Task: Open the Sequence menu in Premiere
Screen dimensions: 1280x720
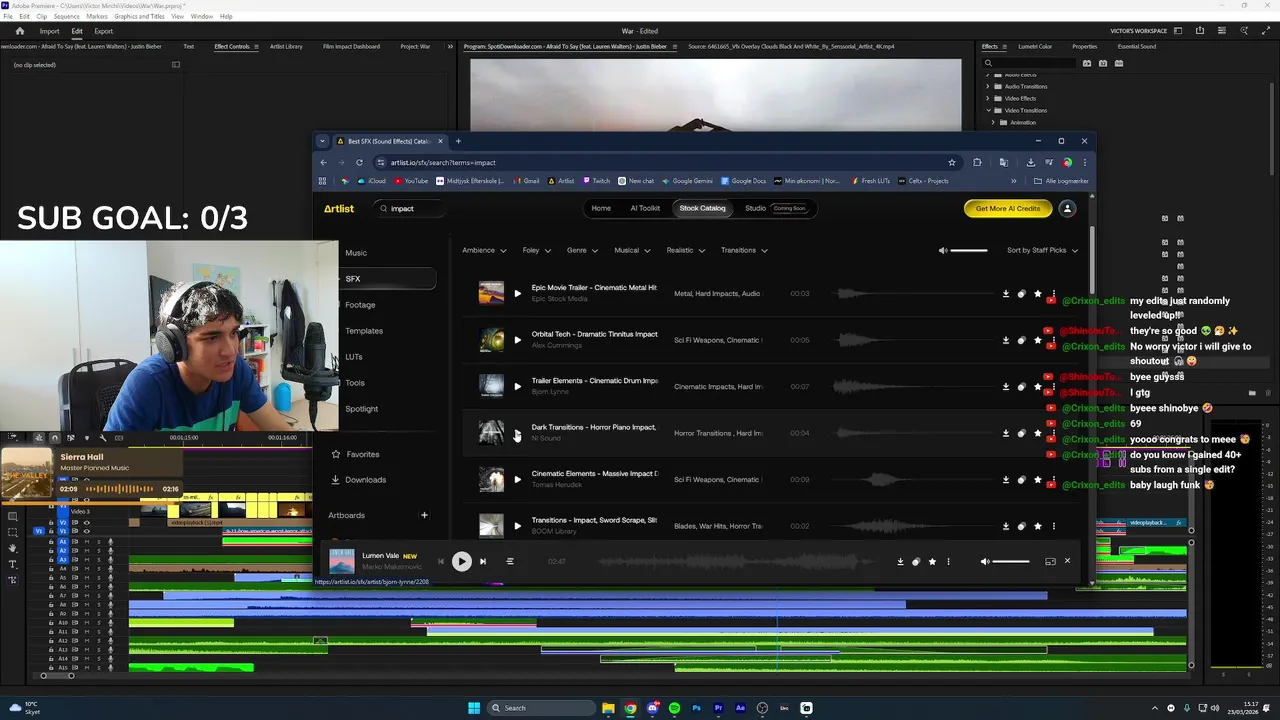Action: [x=66, y=16]
